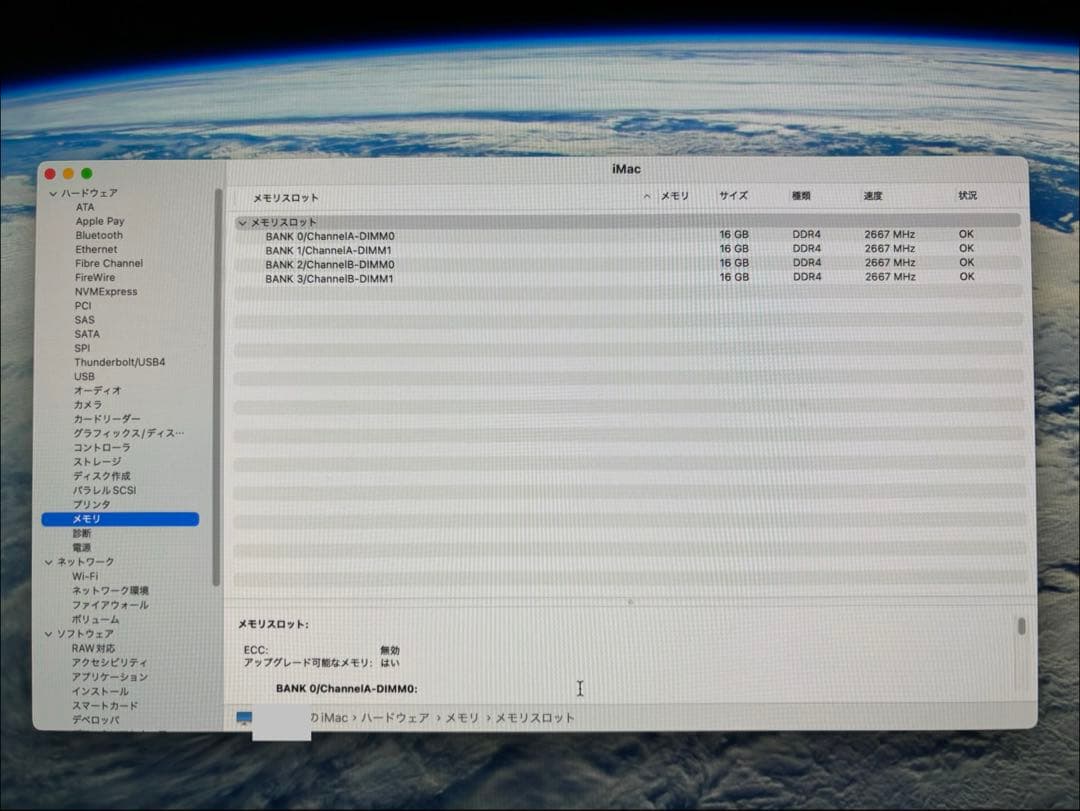Collapse the ネットワーク sidebar section

click(x=48, y=562)
